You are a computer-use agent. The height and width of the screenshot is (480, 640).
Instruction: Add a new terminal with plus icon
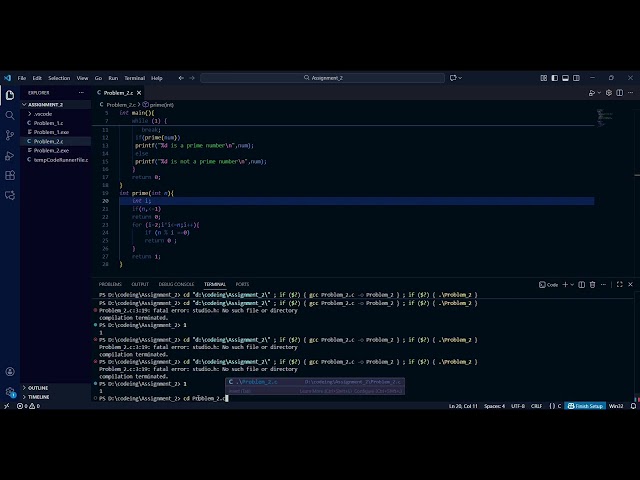click(565, 284)
